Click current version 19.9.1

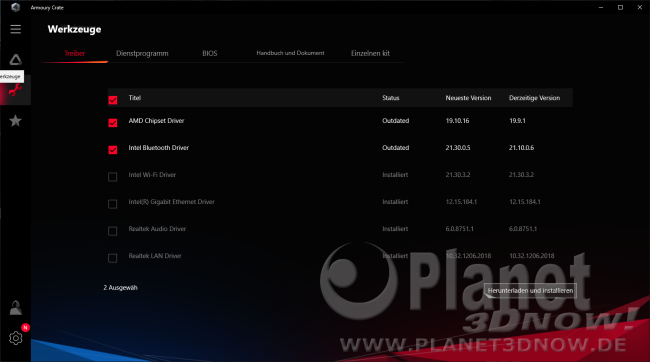click(x=517, y=121)
